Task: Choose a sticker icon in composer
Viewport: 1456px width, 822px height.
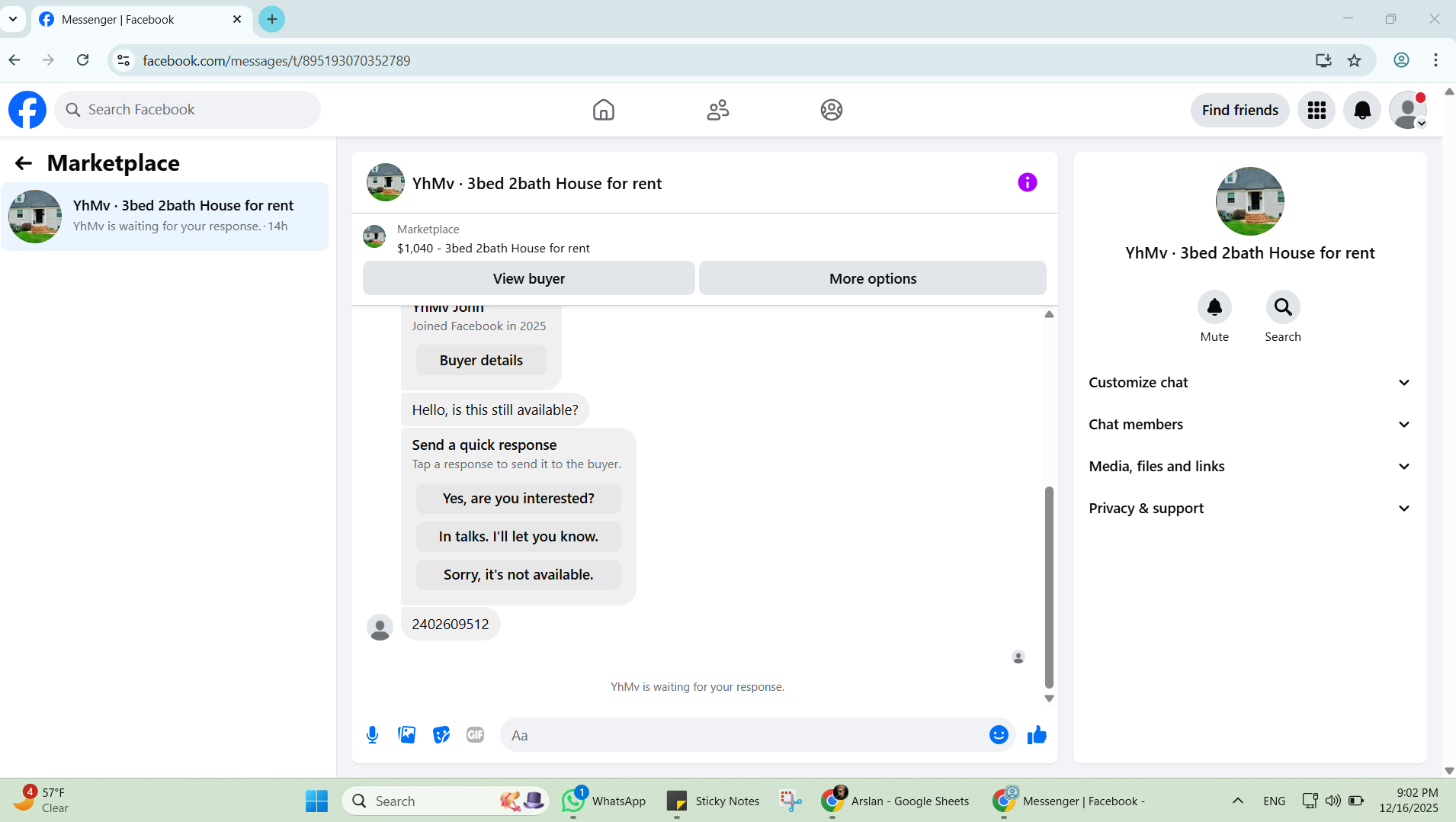Action: (441, 735)
